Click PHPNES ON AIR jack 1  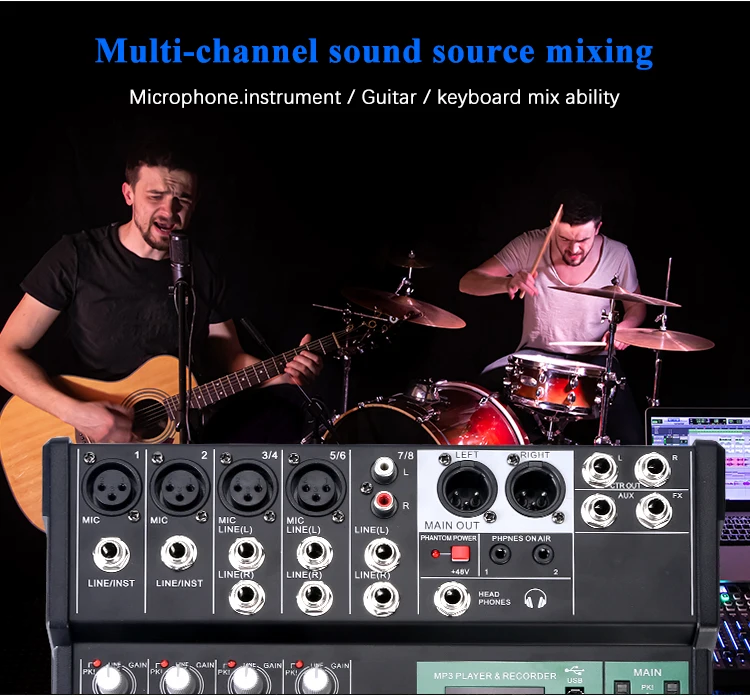(500, 555)
